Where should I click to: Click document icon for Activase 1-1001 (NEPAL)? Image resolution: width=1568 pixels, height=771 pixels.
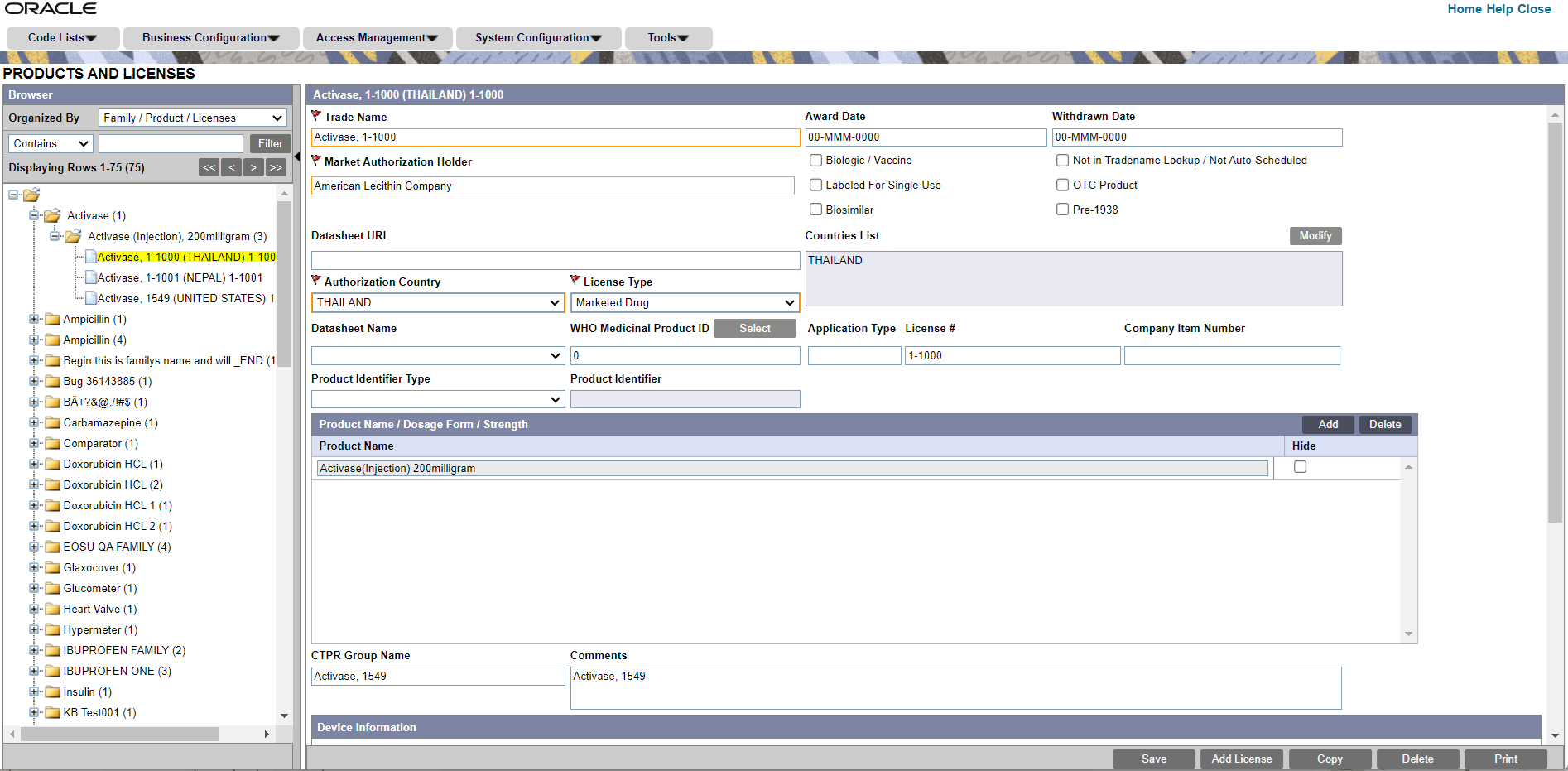click(91, 277)
